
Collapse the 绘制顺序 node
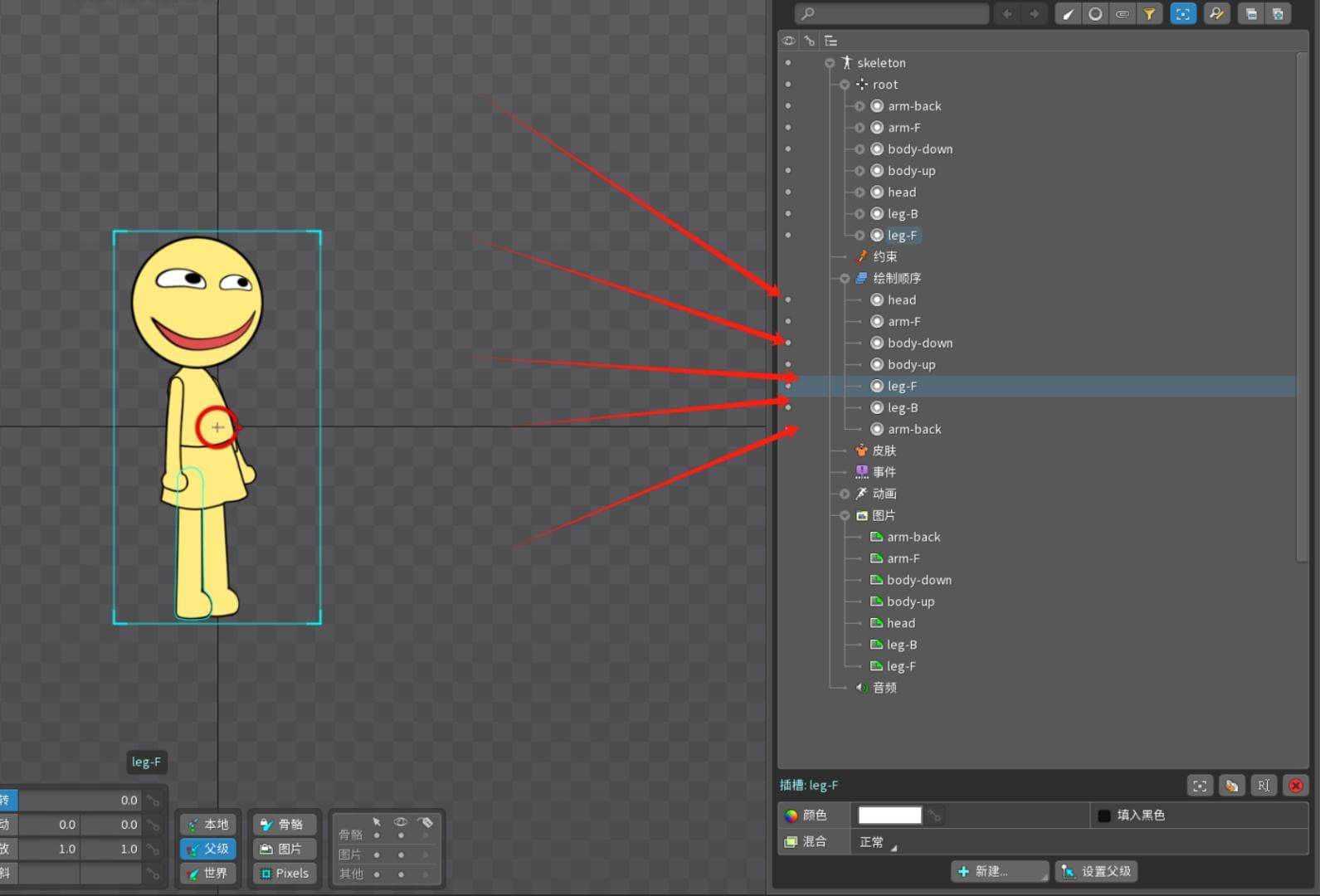tap(845, 279)
